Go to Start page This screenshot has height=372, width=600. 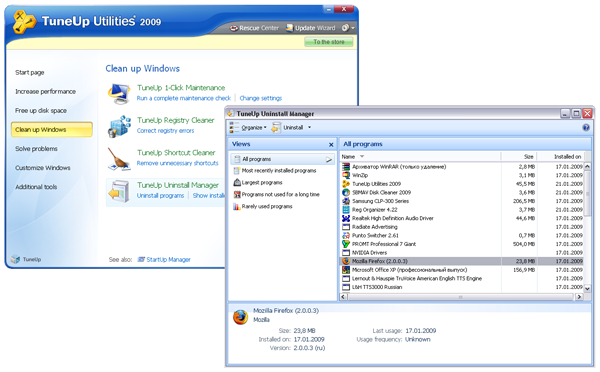29,72
